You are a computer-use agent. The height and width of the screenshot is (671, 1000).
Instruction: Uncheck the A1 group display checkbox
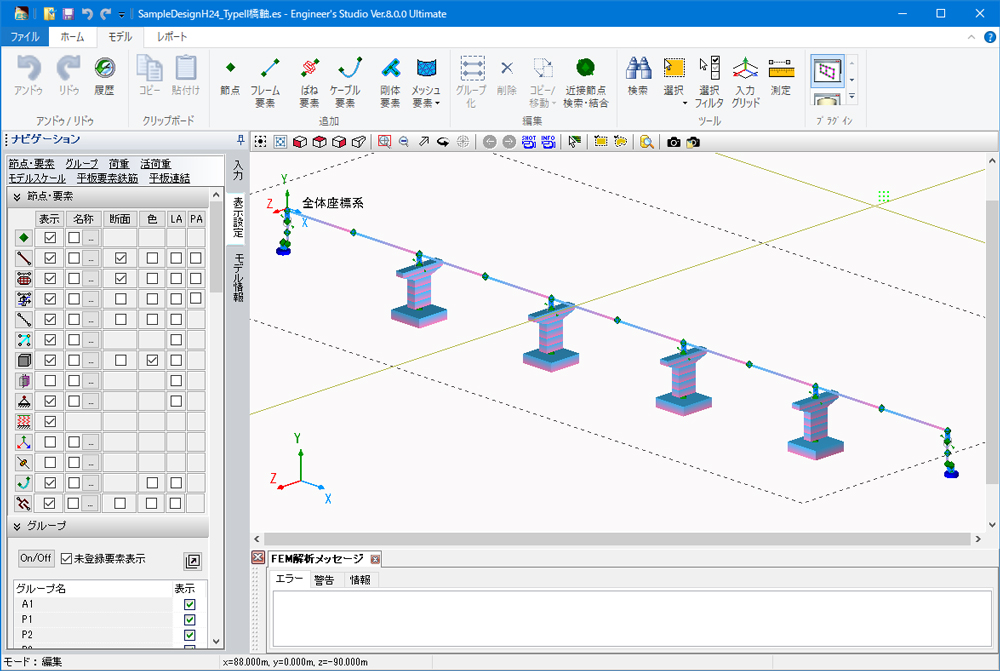click(189, 605)
